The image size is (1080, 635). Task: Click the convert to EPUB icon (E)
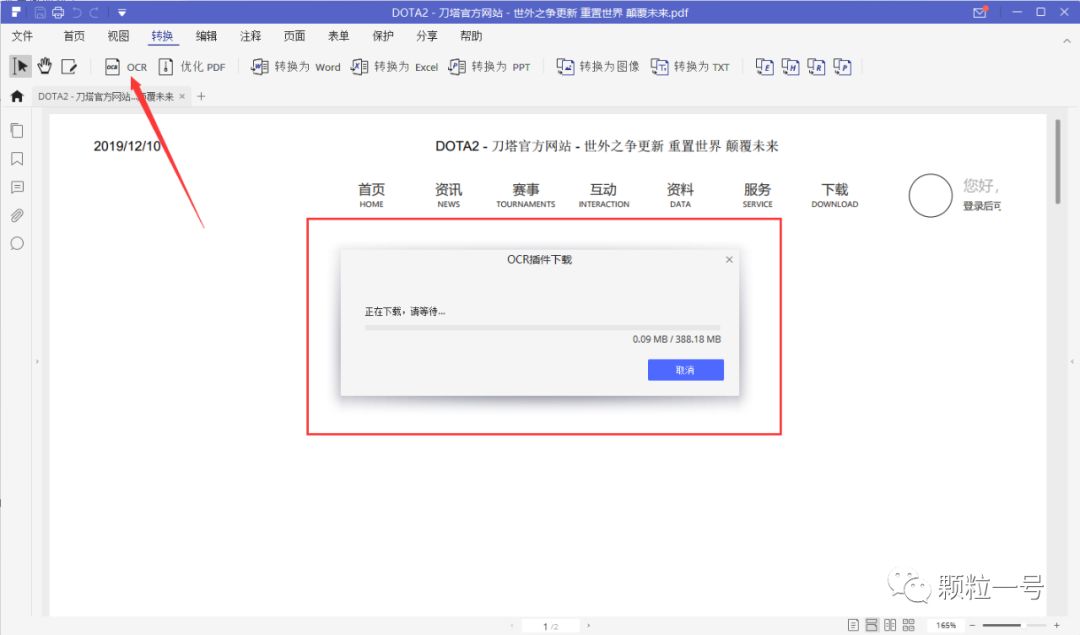point(765,67)
